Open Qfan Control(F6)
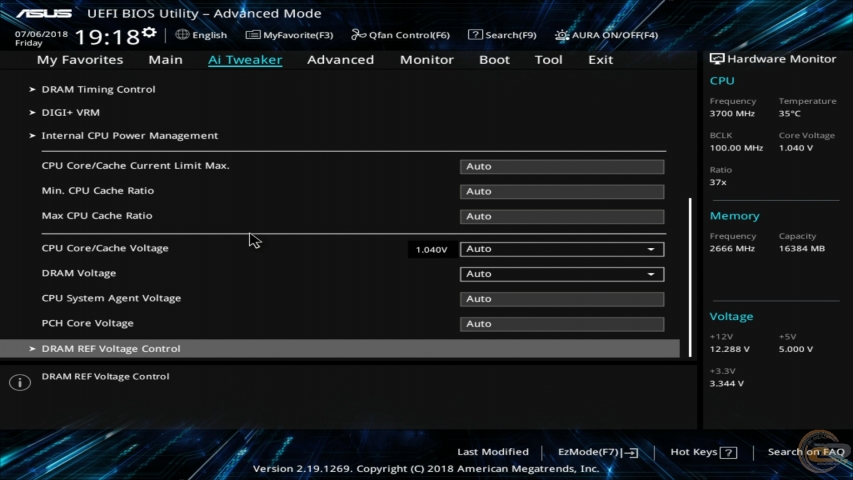Screen dimensions: 853x480 pos(400,35)
